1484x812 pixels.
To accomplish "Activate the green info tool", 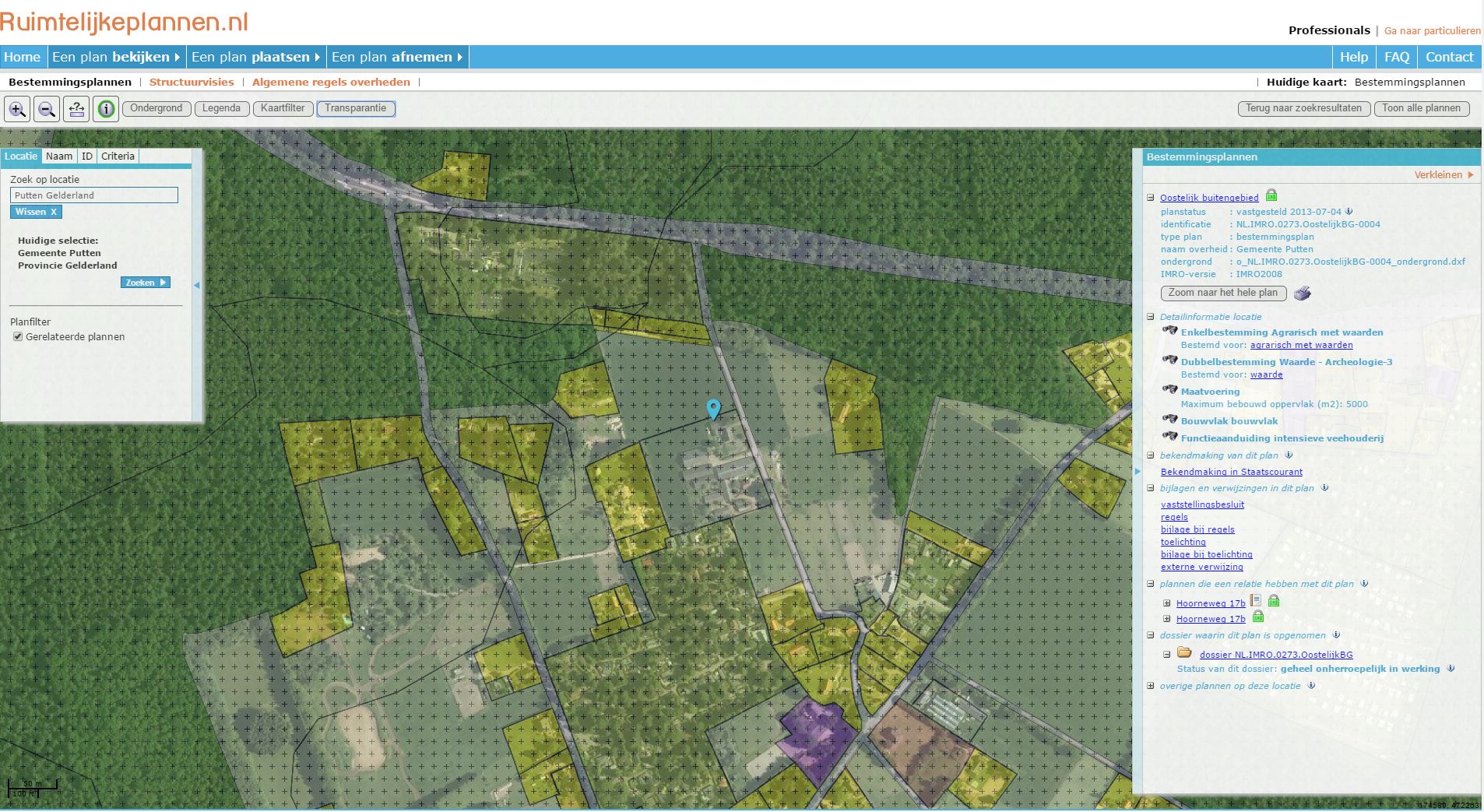I will [106, 109].
